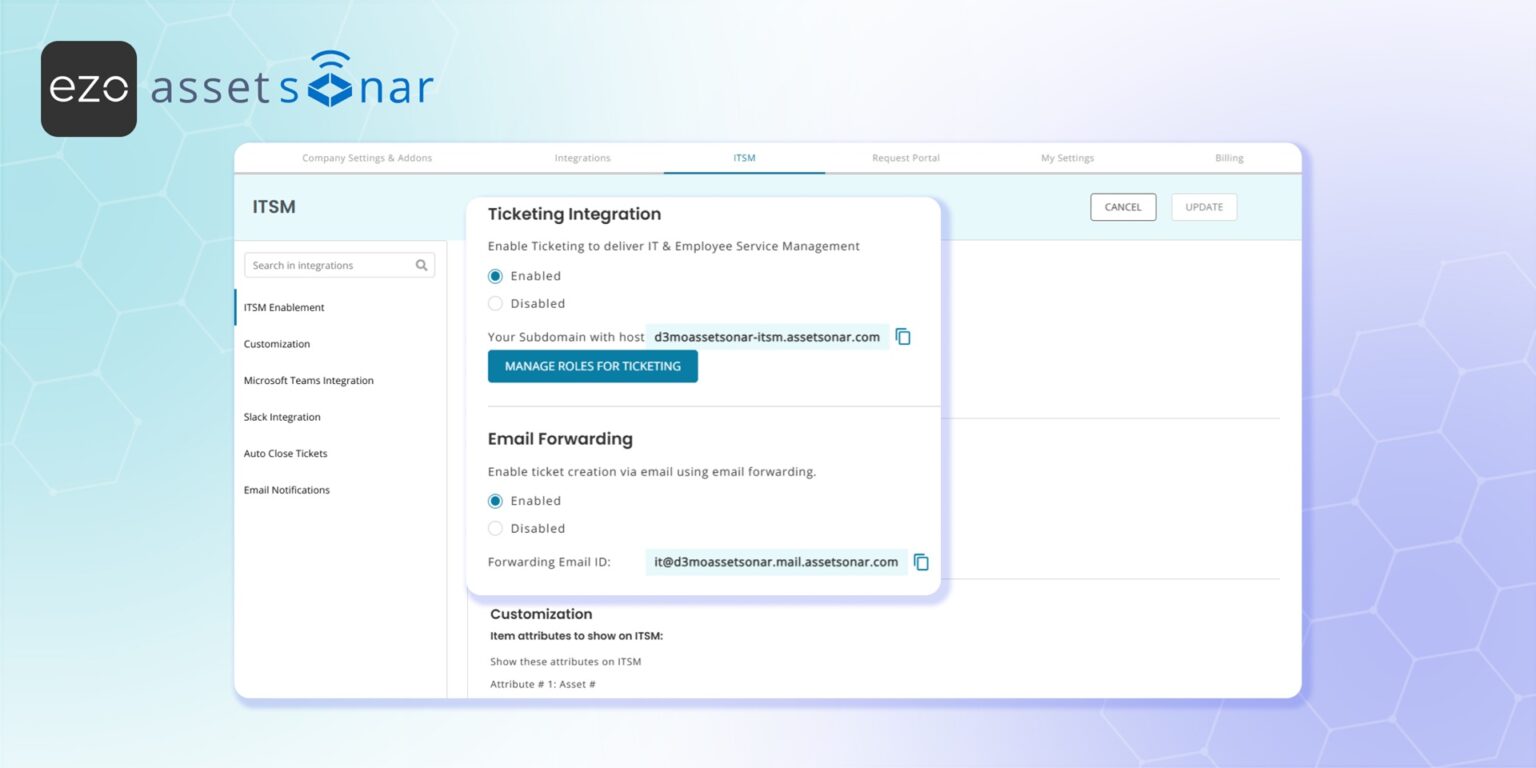The width and height of the screenshot is (1536, 768).
Task: Click the Customization section heading
Action: click(x=541, y=614)
